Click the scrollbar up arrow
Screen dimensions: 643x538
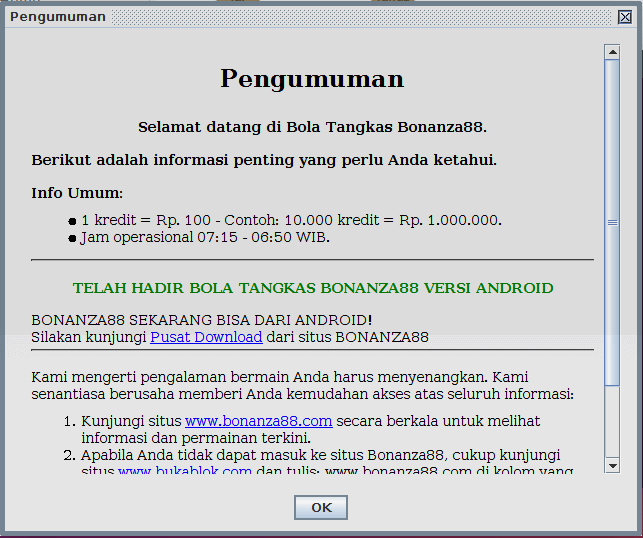click(612, 52)
